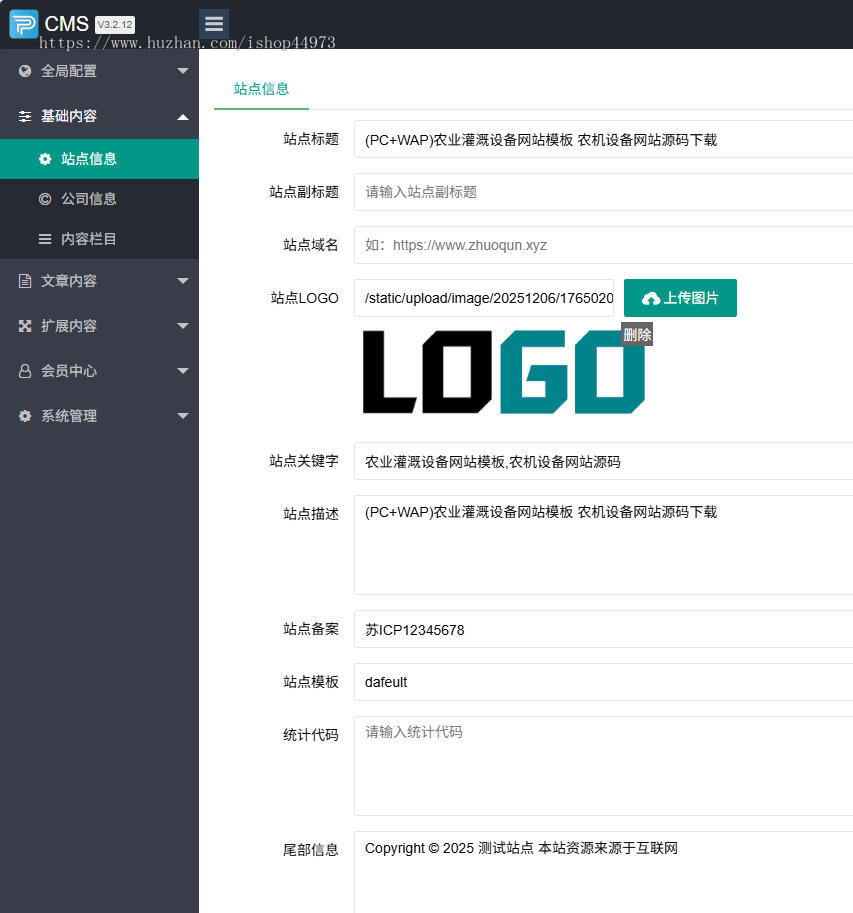
Task: Click 删除 to remove the logo
Action: pos(637,335)
